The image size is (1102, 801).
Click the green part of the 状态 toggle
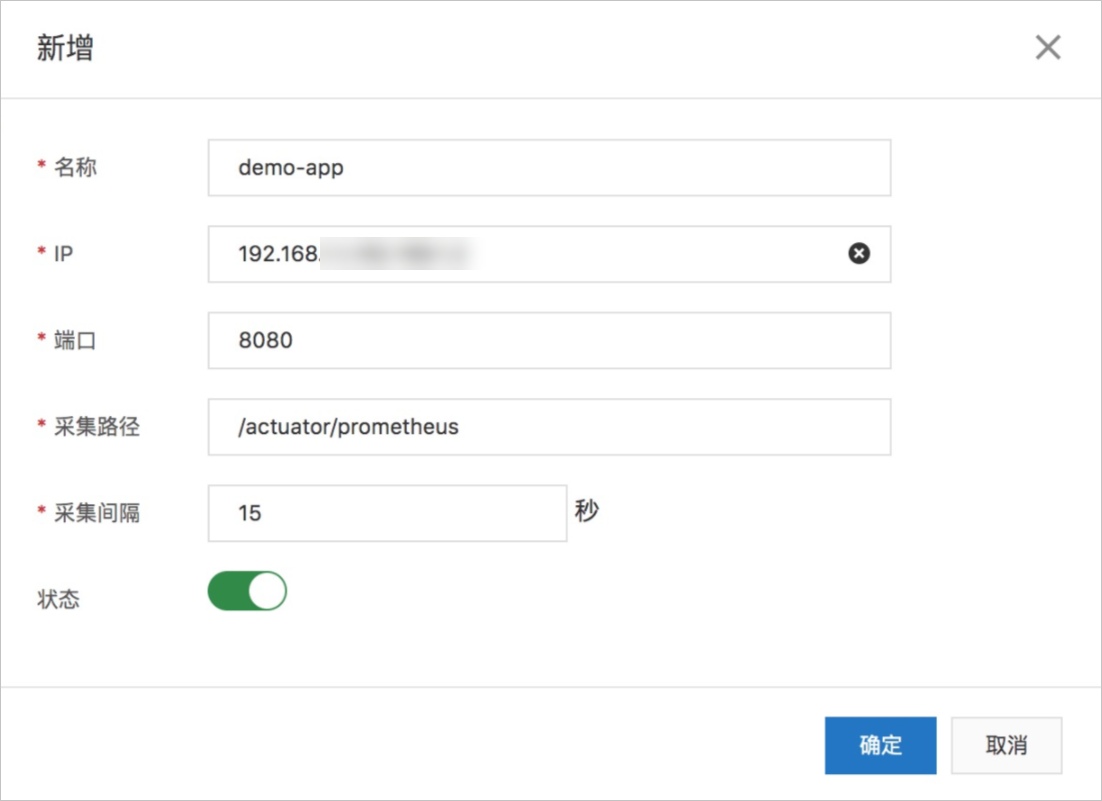(228, 591)
